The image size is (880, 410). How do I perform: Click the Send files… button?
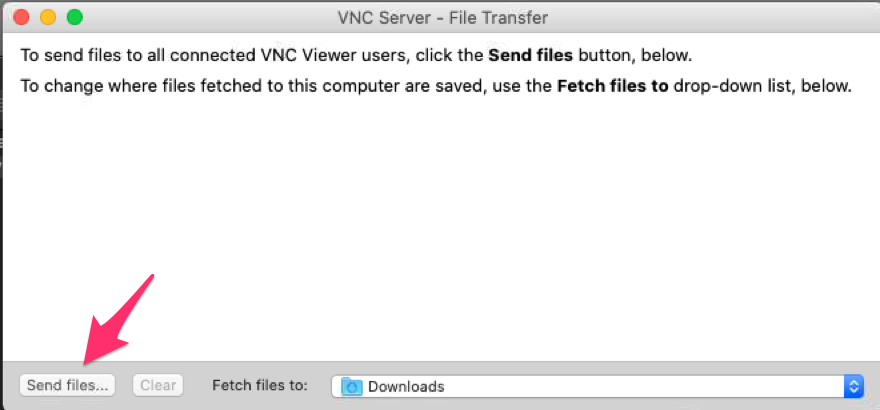click(x=67, y=386)
